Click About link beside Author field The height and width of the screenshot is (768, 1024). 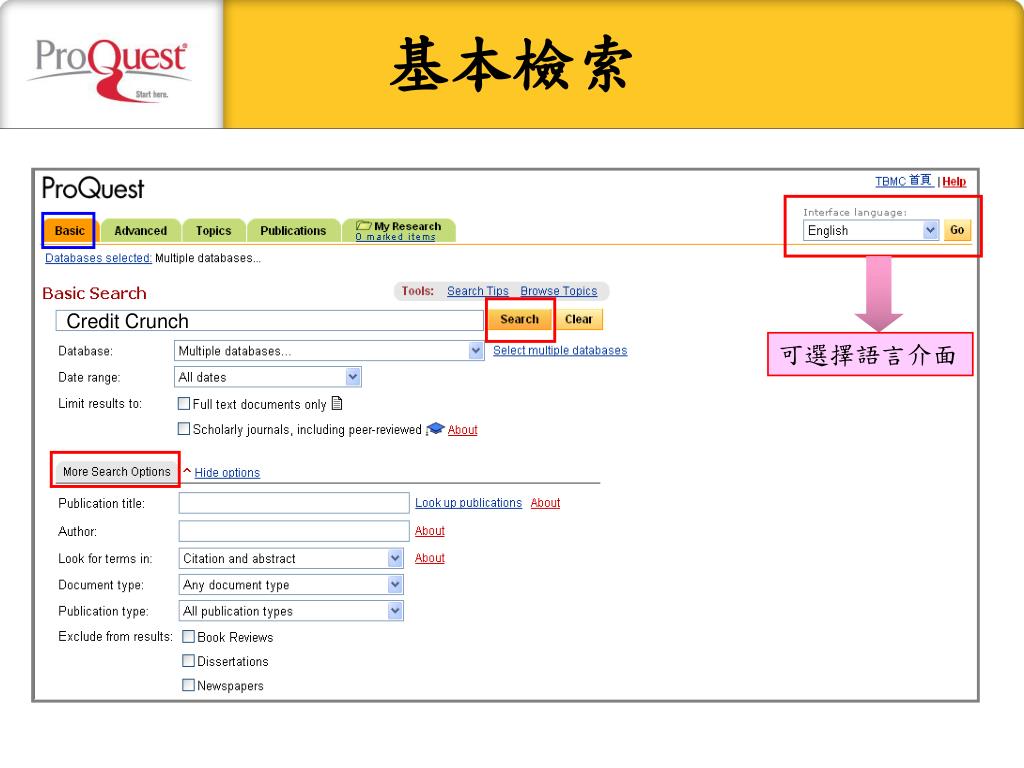tap(430, 531)
